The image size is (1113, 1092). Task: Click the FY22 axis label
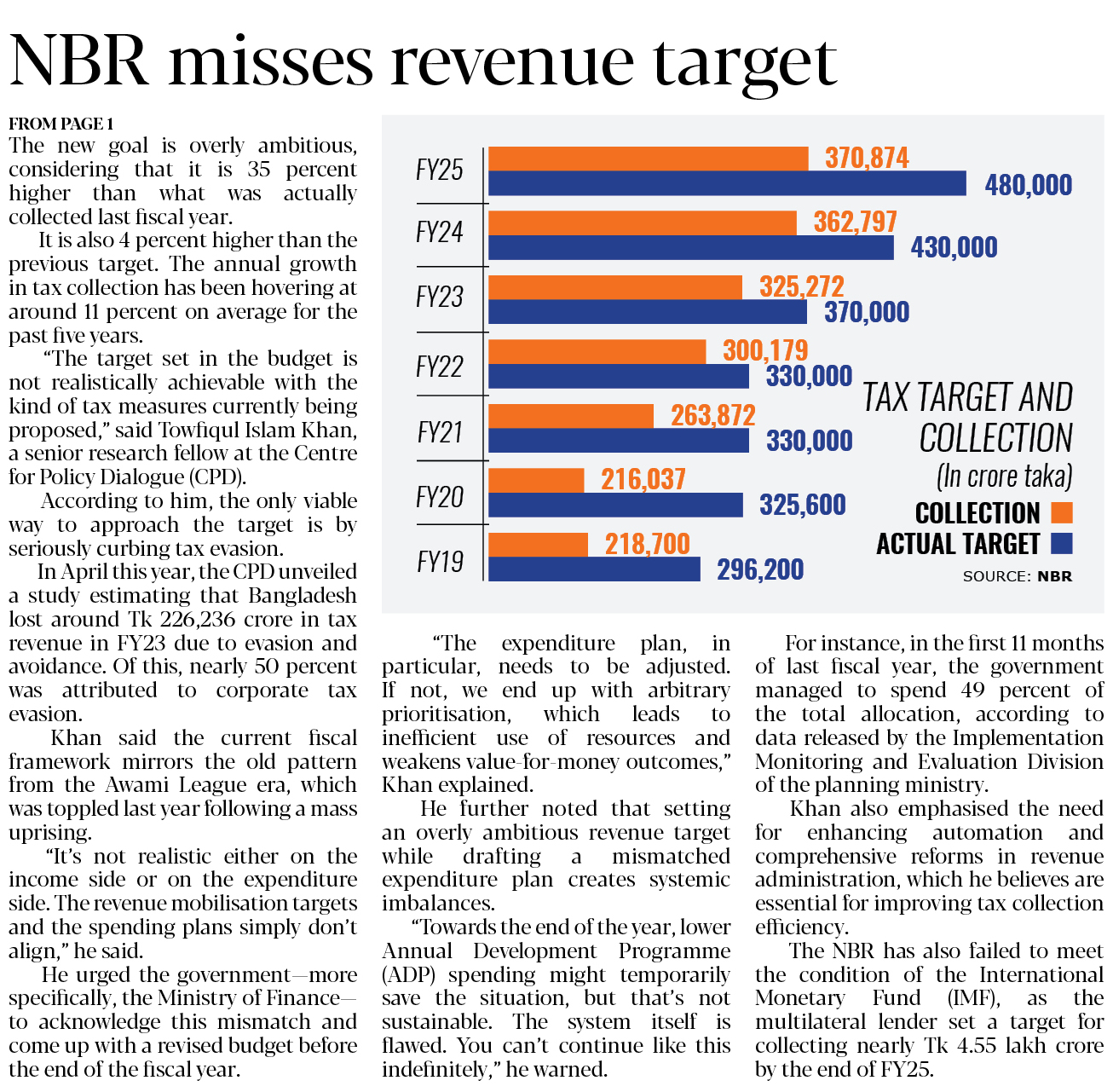click(x=440, y=367)
